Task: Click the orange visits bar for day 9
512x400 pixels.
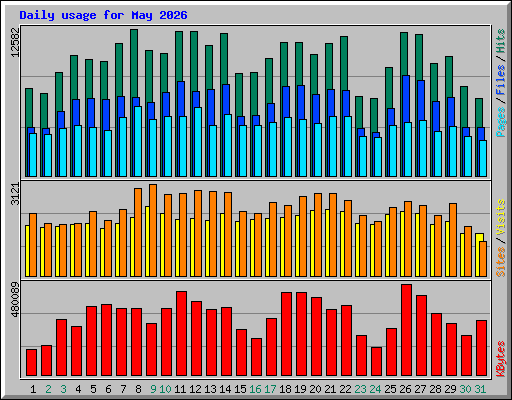Action: 153,230
